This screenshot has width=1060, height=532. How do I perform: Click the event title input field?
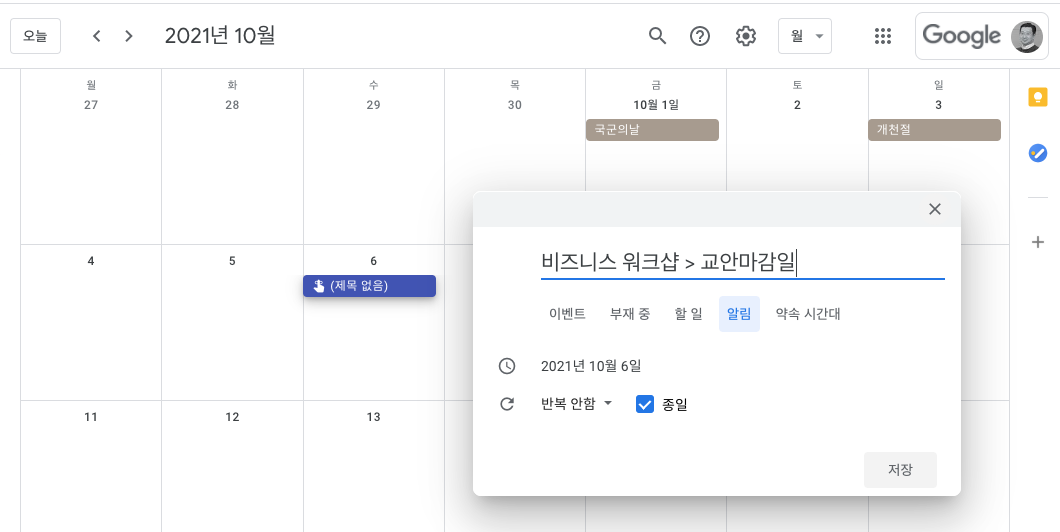[742, 262]
